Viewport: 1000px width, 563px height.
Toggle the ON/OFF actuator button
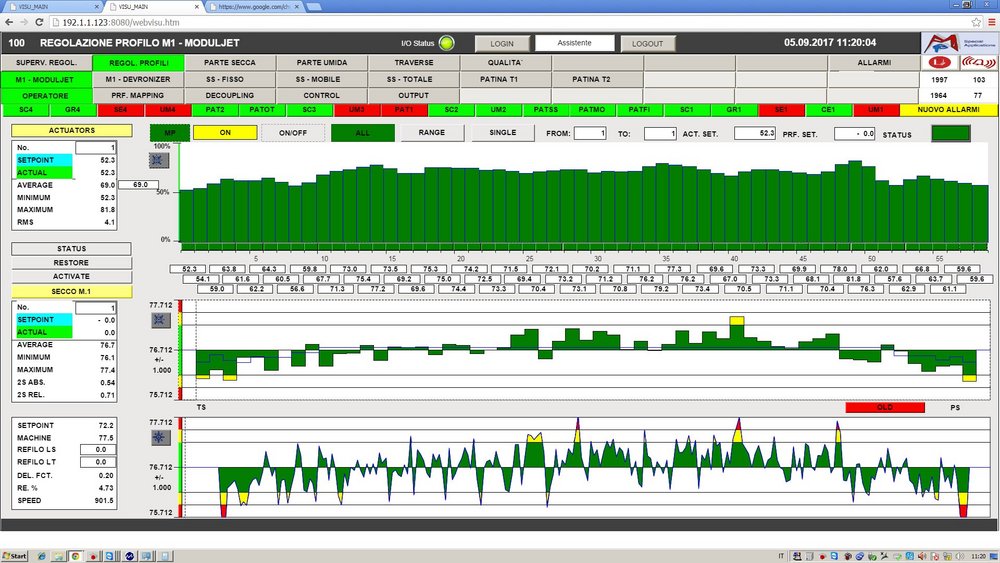[x=293, y=132]
